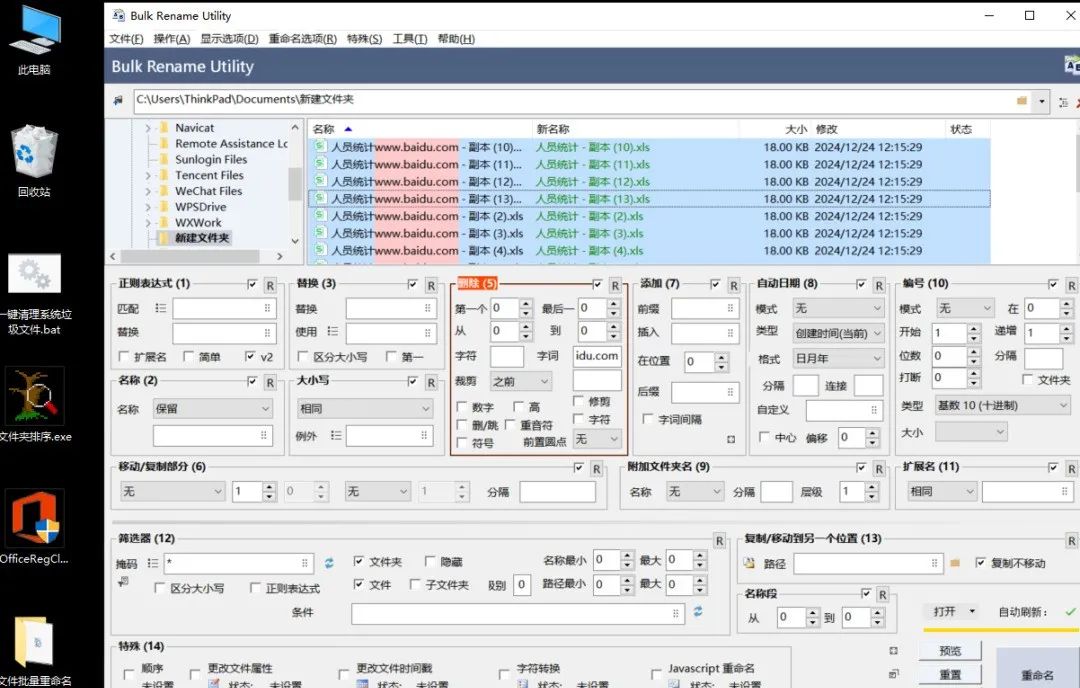Uncheck the v2 checkbox
Viewport: 1080px width, 688px height.
coord(250,357)
